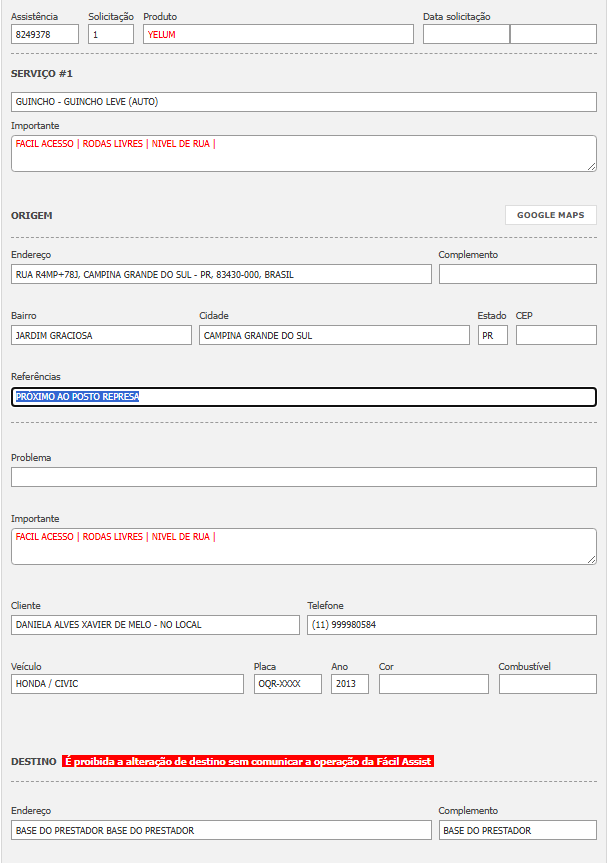Focus the Cidade field
This screenshot has width=613, height=863.
click(x=334, y=335)
